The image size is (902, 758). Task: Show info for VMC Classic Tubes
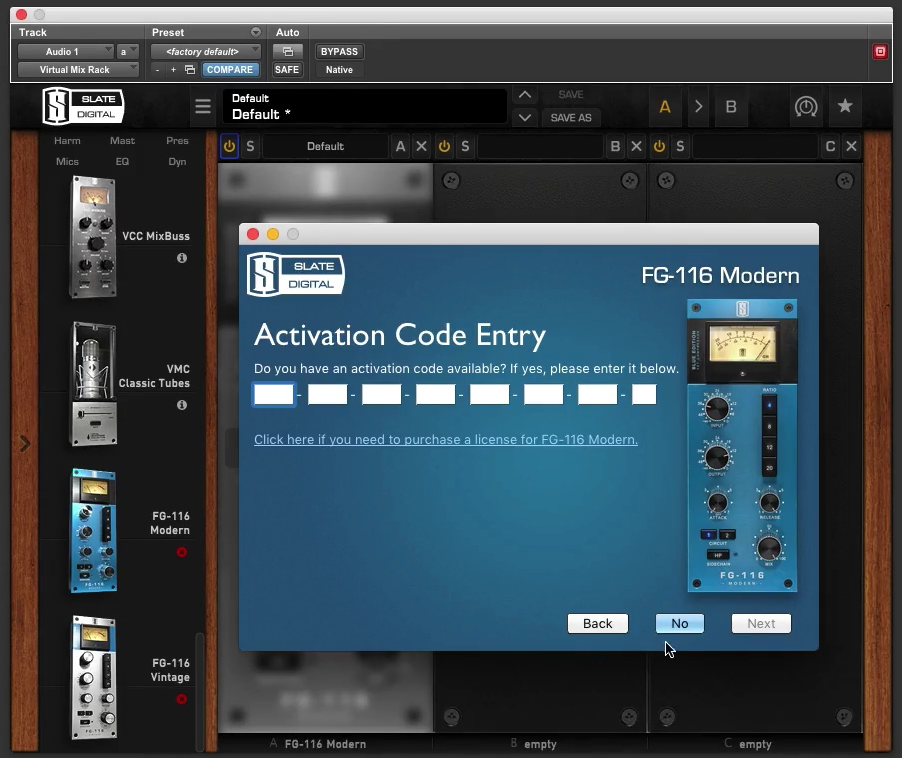coord(182,405)
